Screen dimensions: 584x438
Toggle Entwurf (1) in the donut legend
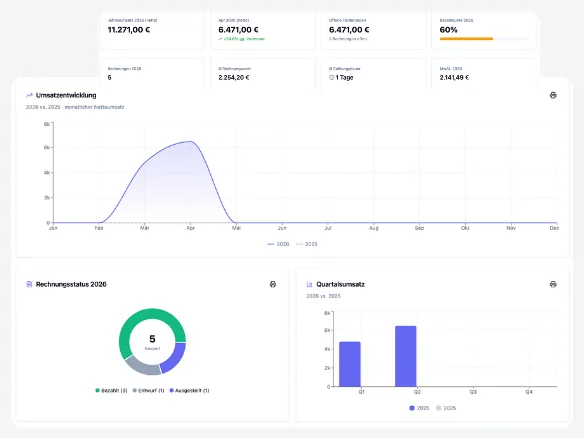pos(148,390)
